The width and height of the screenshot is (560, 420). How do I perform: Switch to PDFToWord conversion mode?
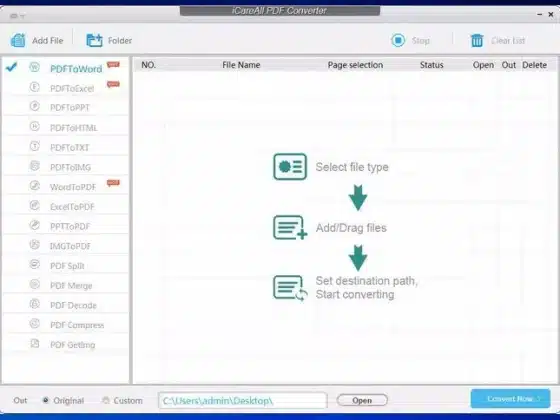point(76,69)
